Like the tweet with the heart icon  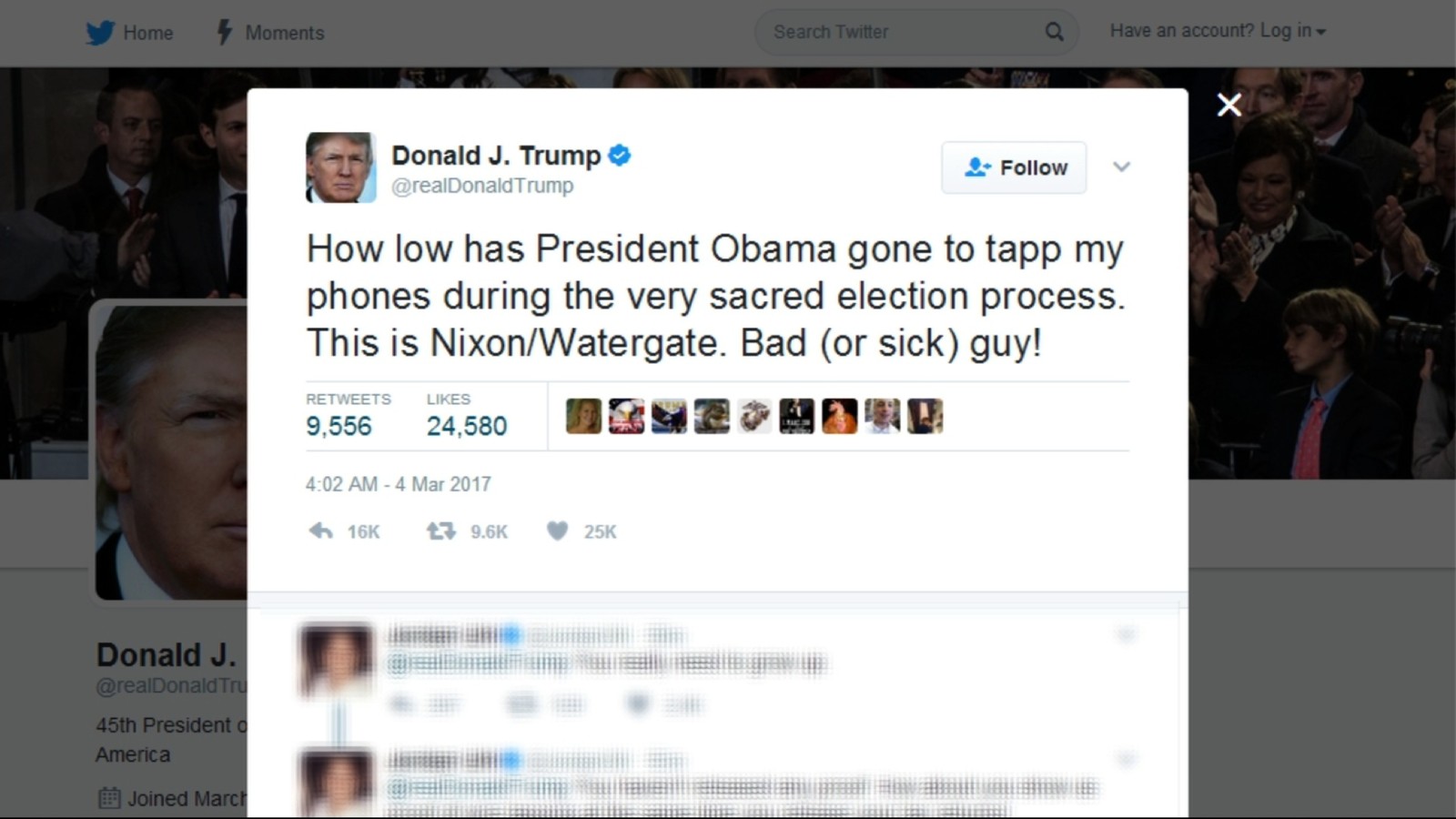(557, 531)
